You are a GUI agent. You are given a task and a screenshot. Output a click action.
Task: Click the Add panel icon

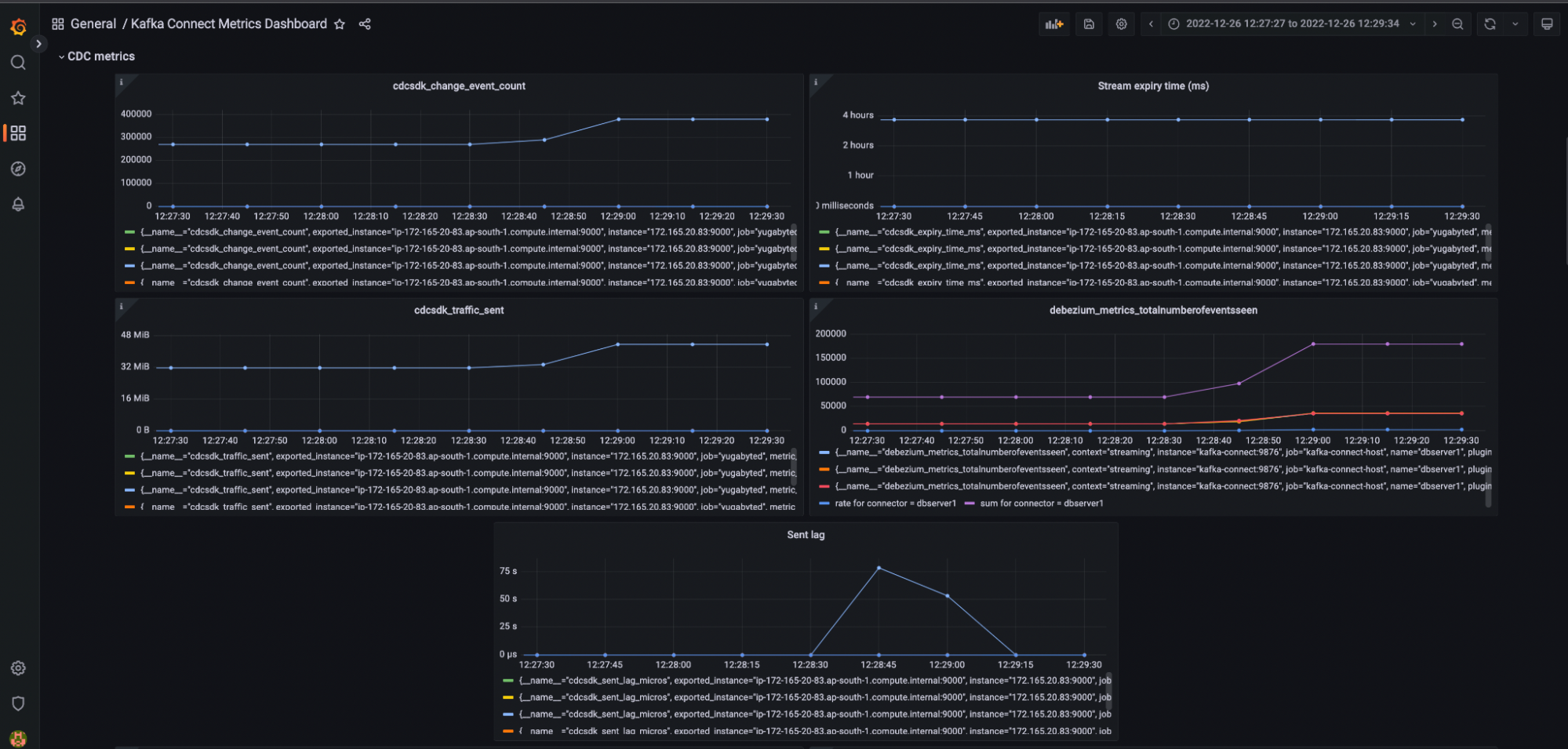1054,24
